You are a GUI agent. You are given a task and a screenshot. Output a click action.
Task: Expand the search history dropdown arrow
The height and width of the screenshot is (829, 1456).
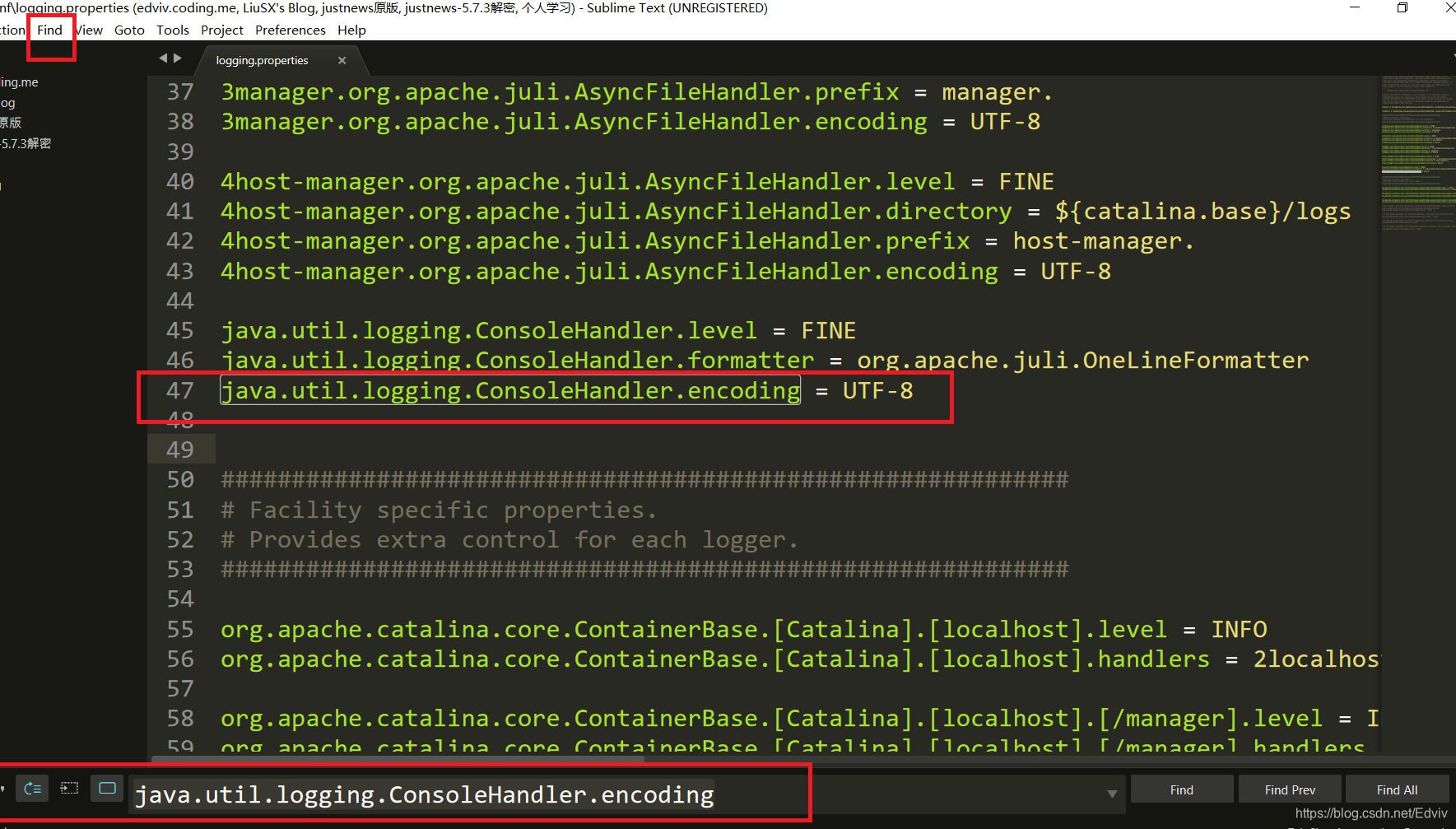[x=1112, y=794]
